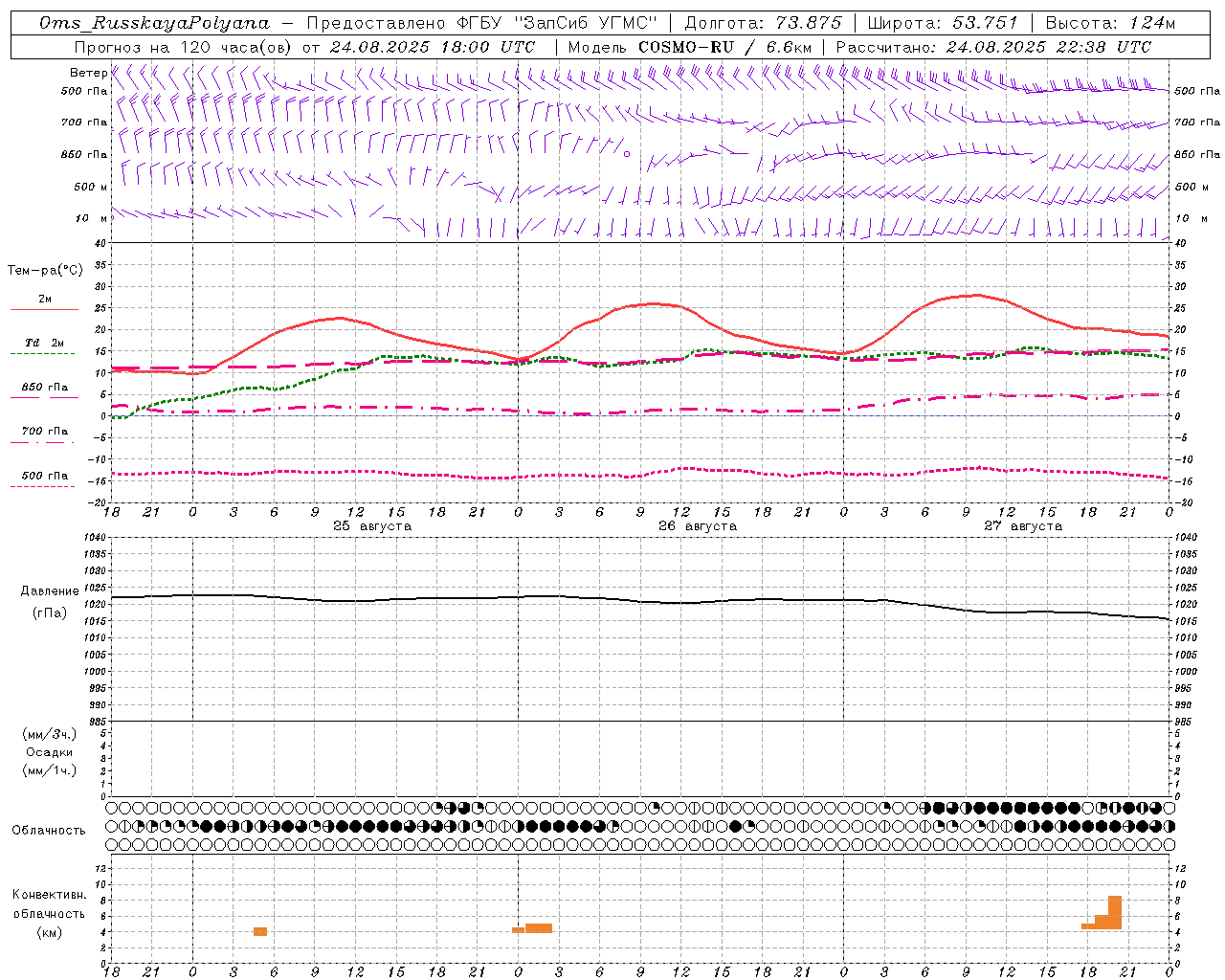Select the computed time 24.08.2025 22:38 UTC

[x=1048, y=47]
